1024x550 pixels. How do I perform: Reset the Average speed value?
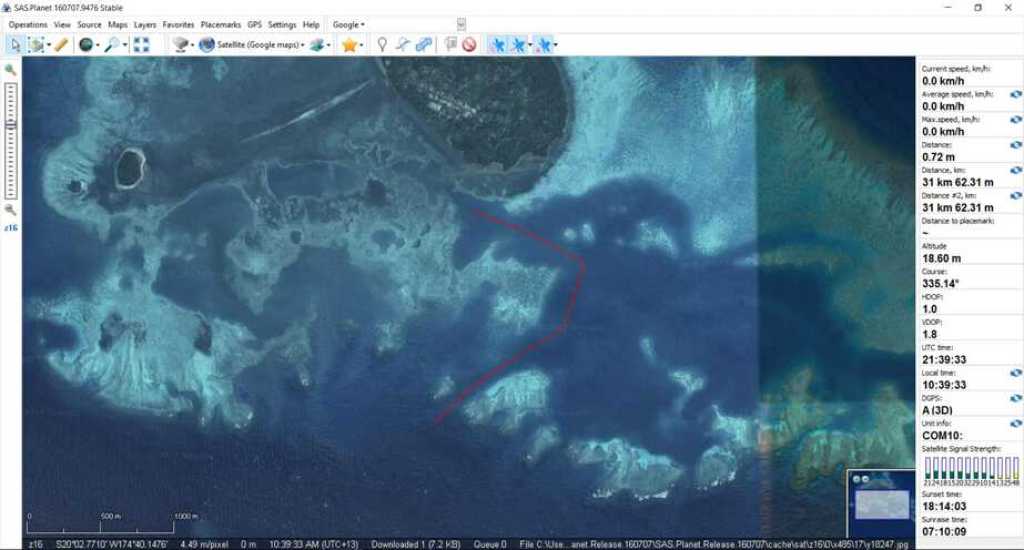(1015, 94)
